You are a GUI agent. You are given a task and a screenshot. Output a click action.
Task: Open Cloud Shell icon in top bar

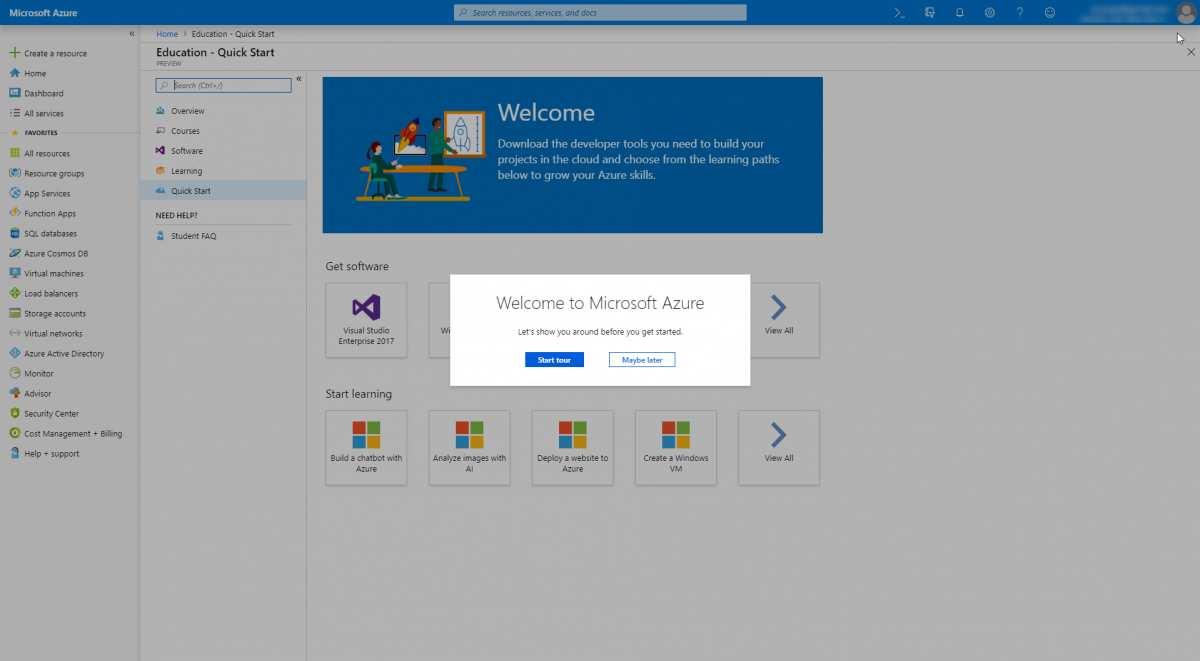coord(899,13)
